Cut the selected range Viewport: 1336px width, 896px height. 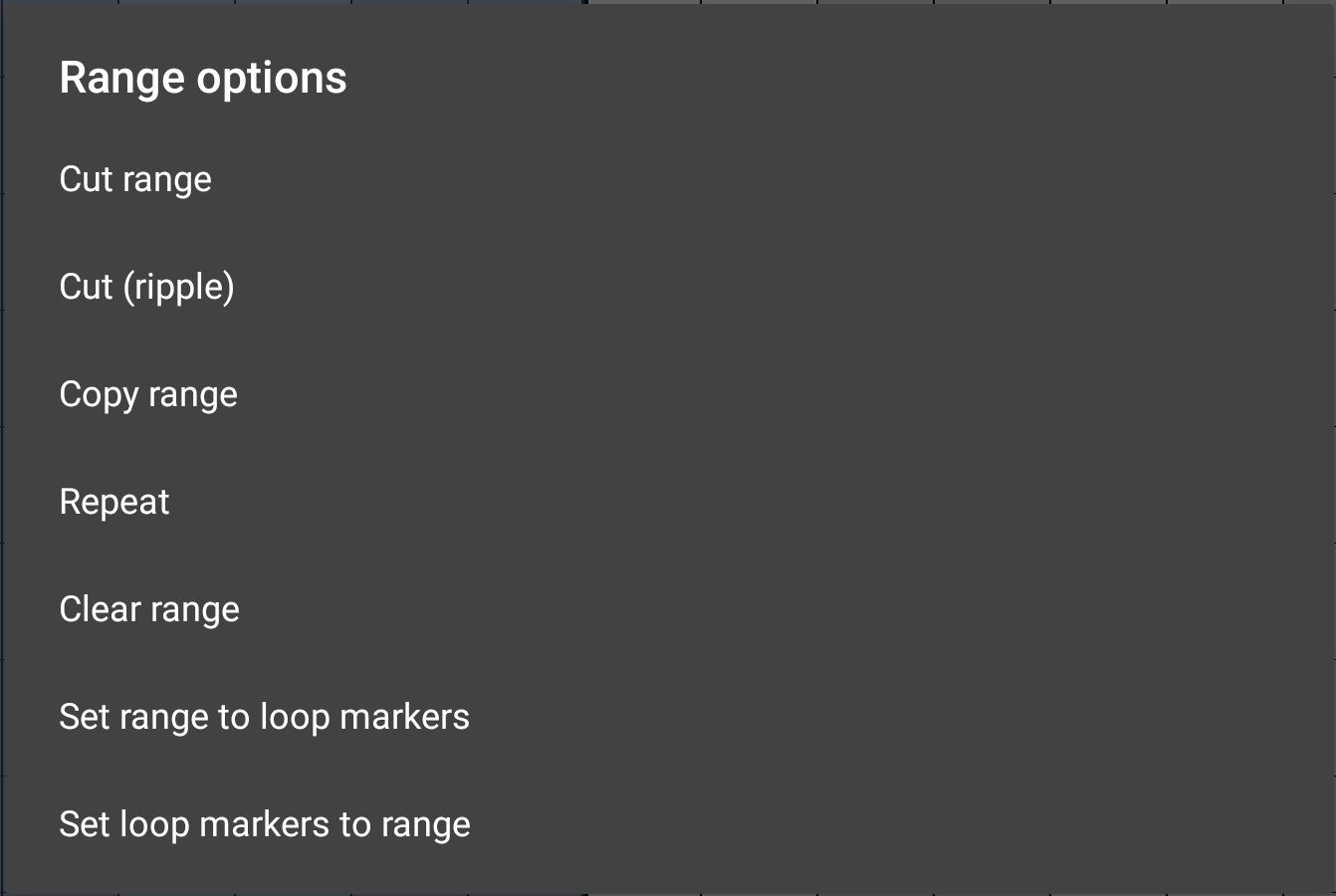tap(135, 179)
